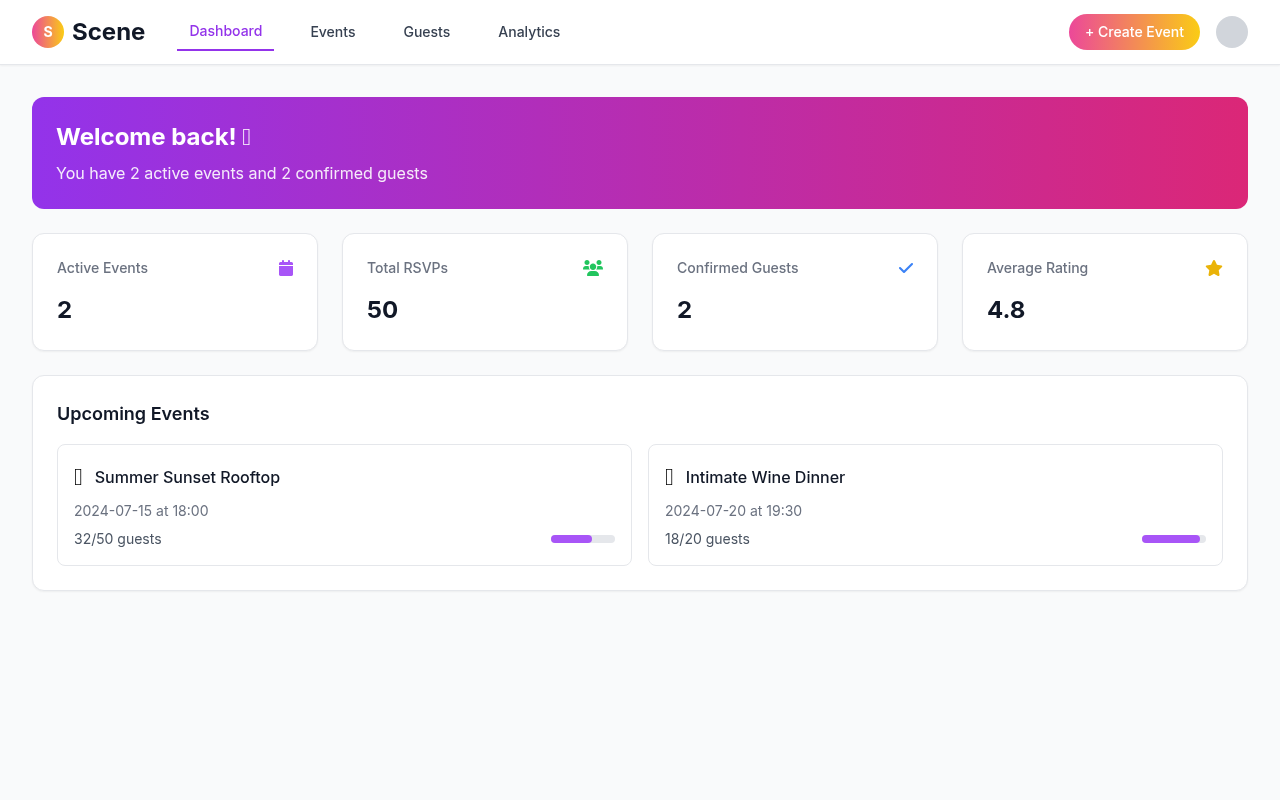Click the checkmark icon in Confirmed Guests

[906, 268]
